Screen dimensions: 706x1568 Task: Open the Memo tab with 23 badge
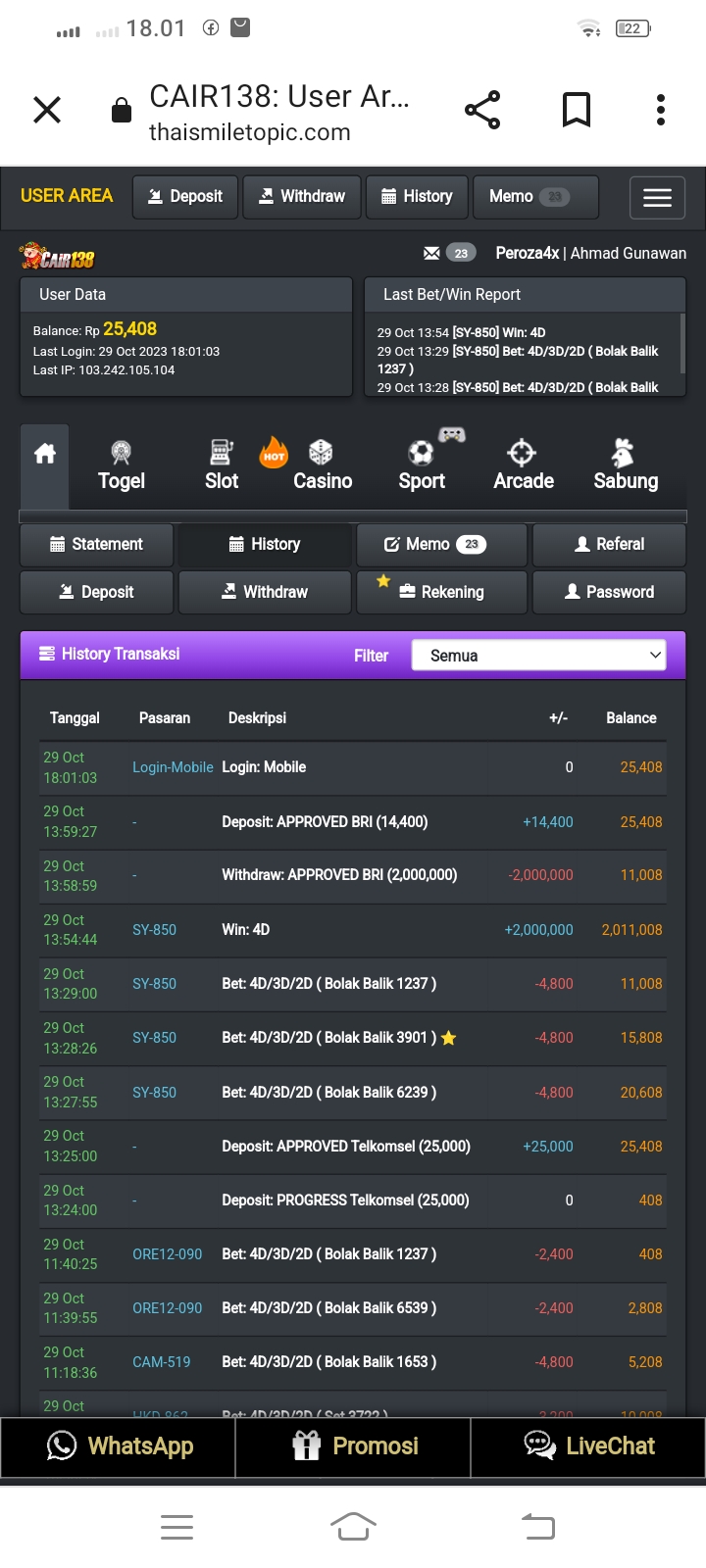point(441,545)
